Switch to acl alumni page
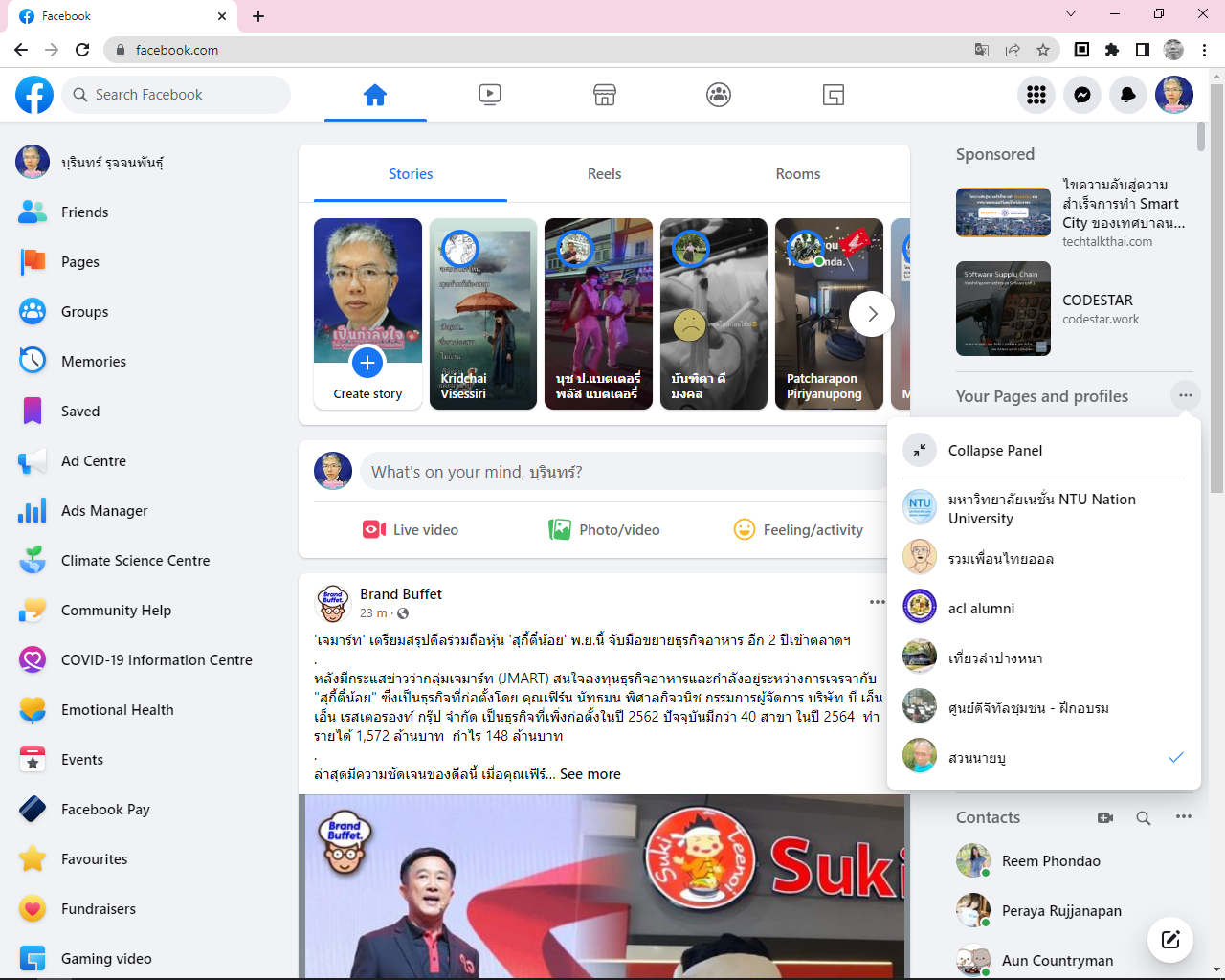 coord(1044,609)
